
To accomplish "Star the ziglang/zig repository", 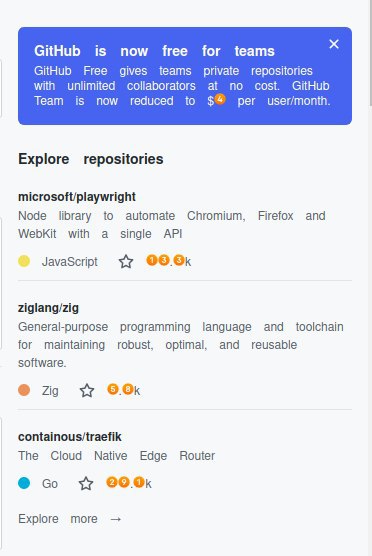I will [87, 391].
